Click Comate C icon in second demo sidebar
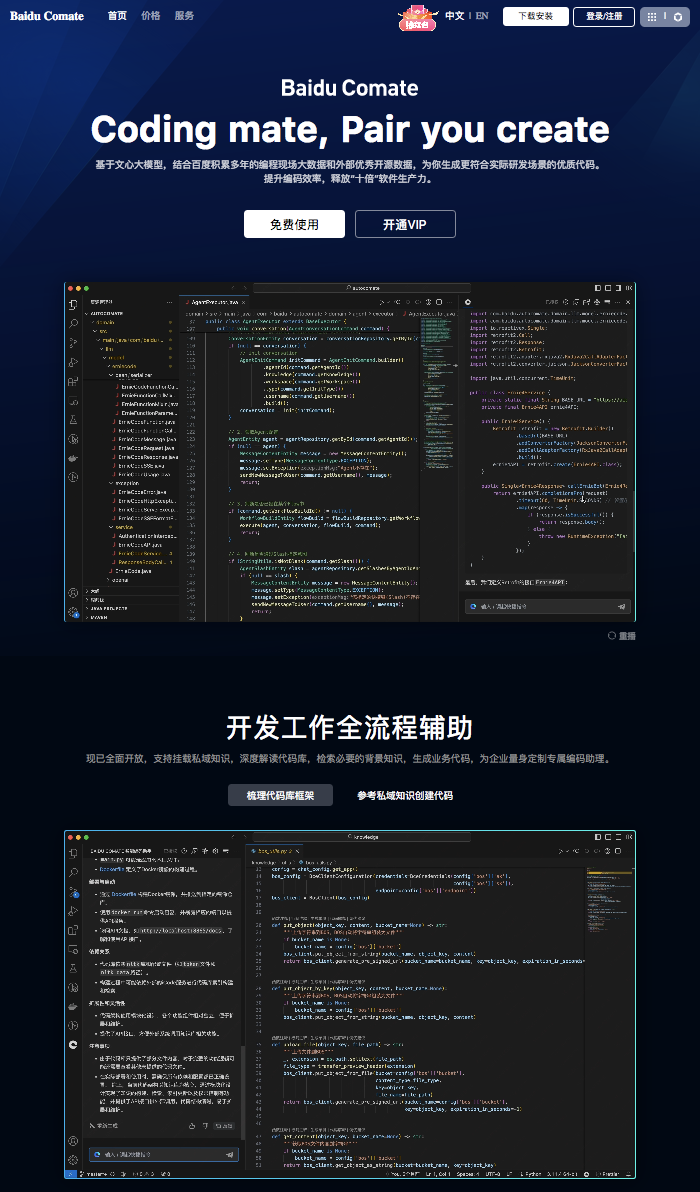 [74, 1045]
